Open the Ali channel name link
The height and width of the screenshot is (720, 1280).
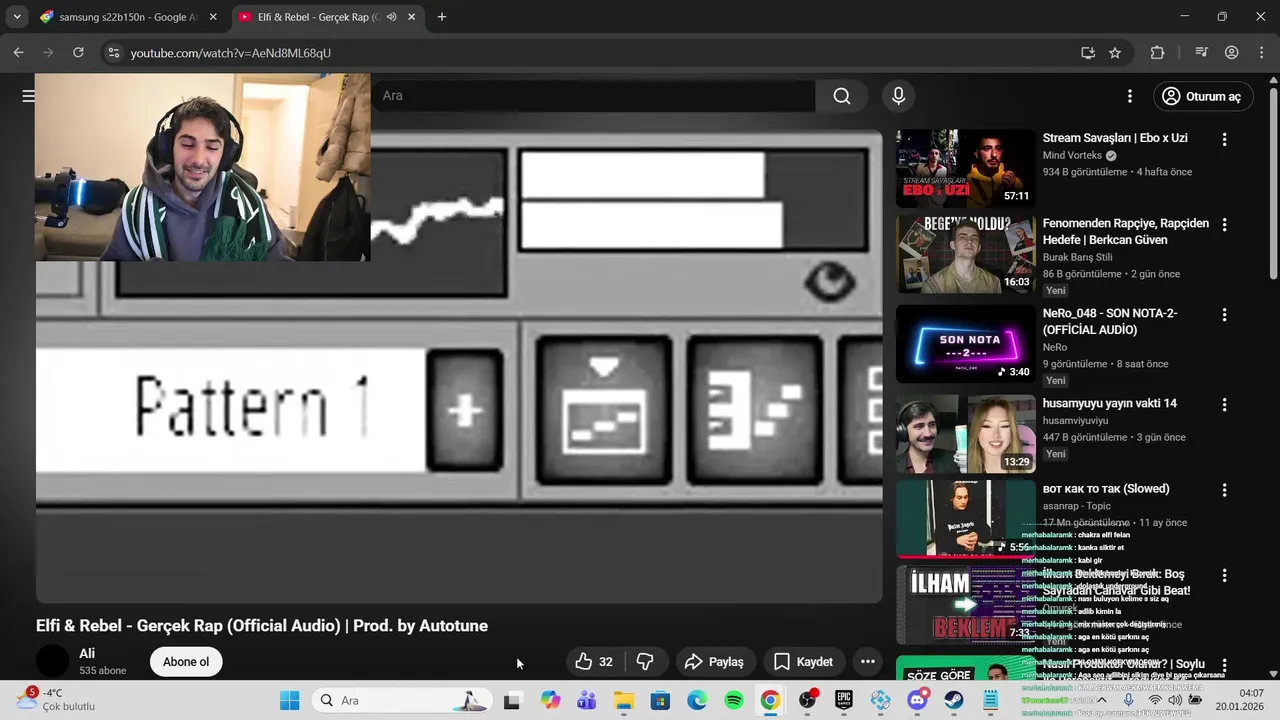point(87,654)
